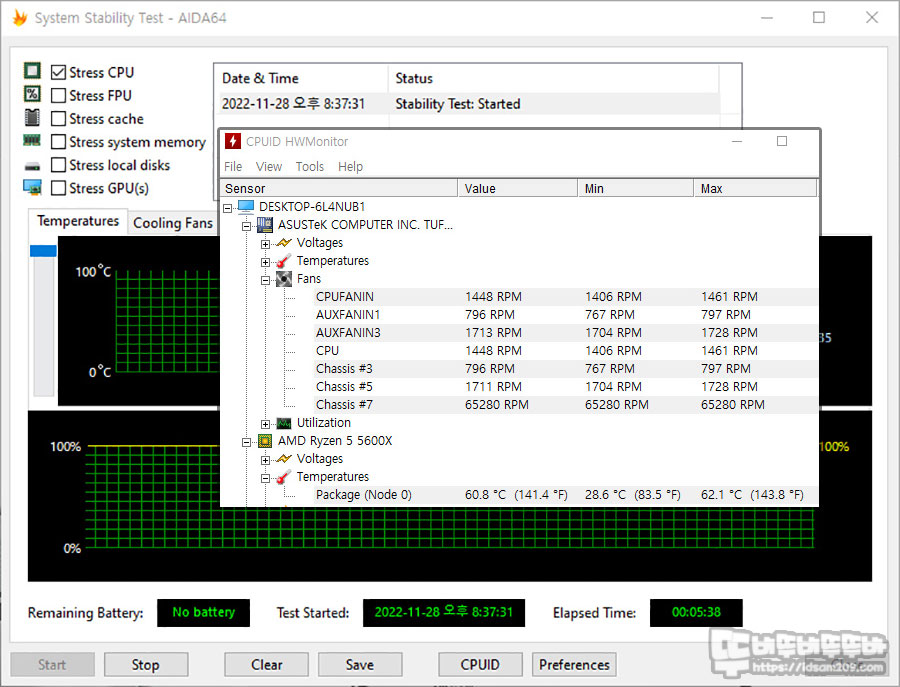900x687 pixels.
Task: Expand the ASUSTeK Voltages node
Action: point(265,244)
